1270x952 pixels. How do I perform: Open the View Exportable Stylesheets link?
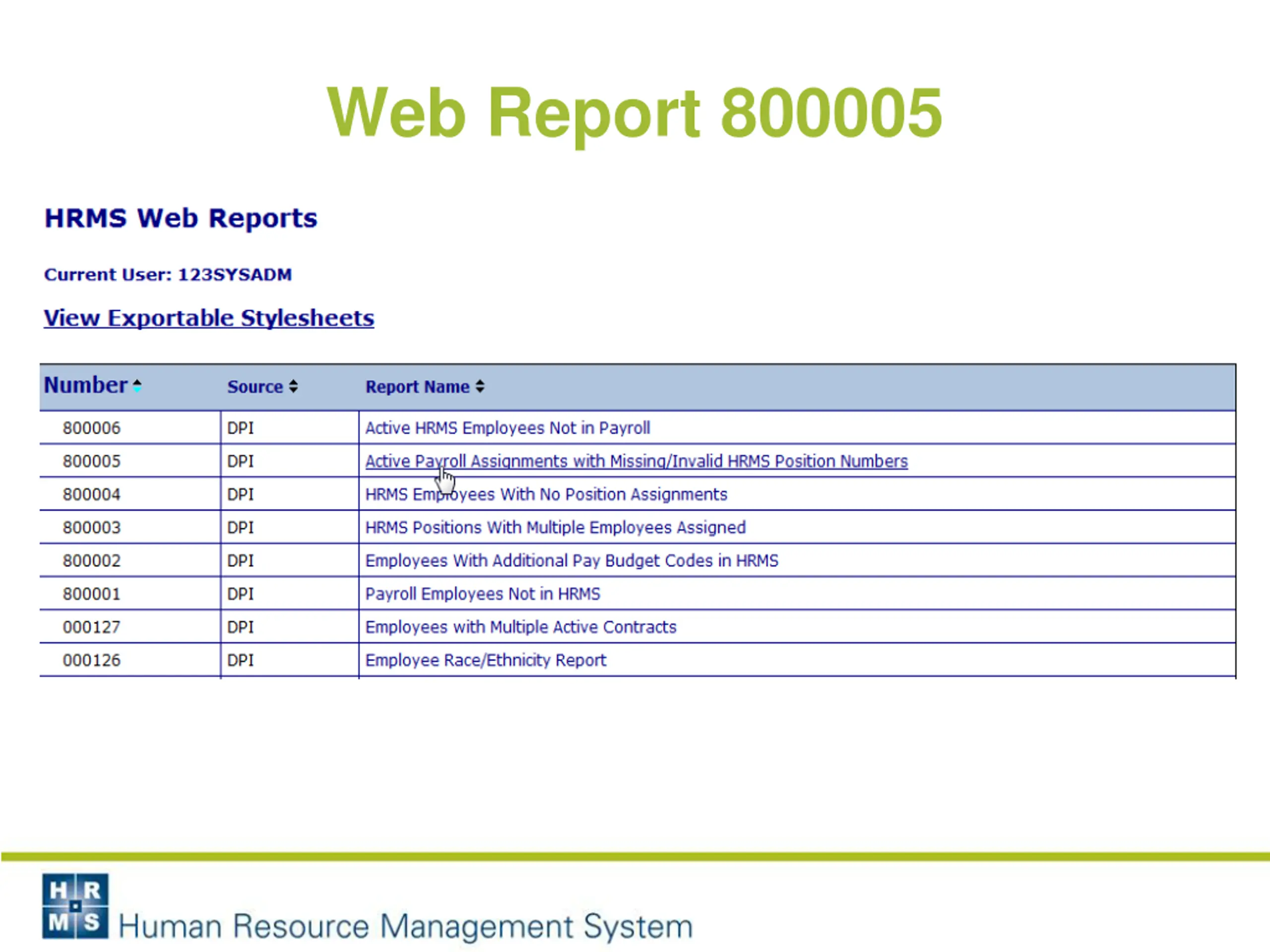pos(209,318)
